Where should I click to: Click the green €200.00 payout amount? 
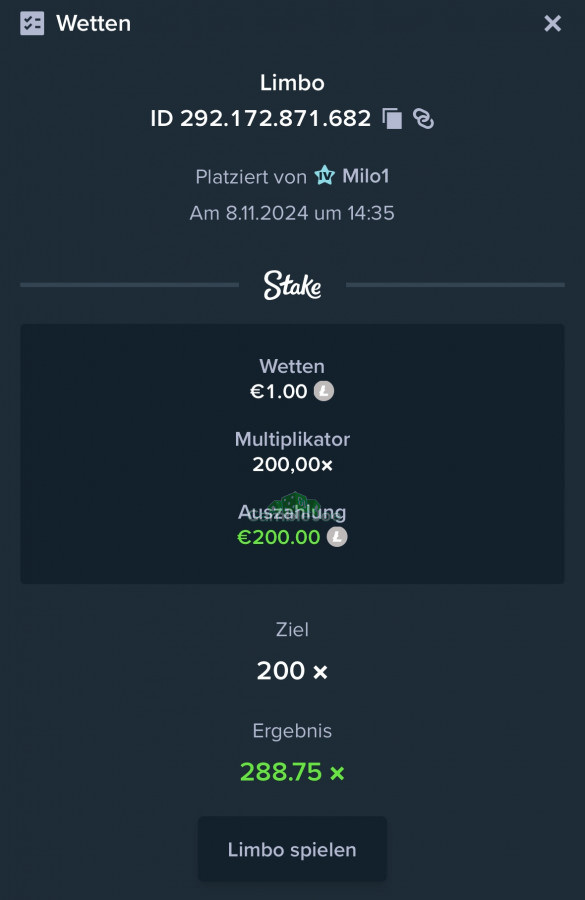click(x=278, y=537)
